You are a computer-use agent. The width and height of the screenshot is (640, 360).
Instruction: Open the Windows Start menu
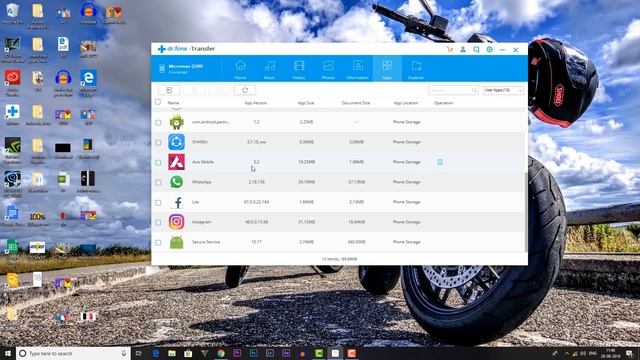(8, 353)
